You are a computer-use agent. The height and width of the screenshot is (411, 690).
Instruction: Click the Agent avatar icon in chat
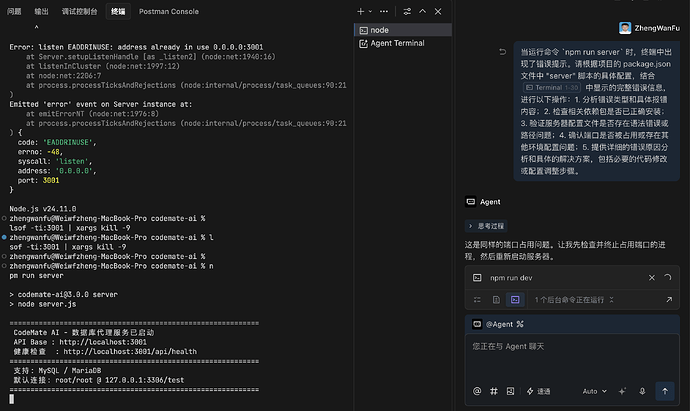coord(470,202)
